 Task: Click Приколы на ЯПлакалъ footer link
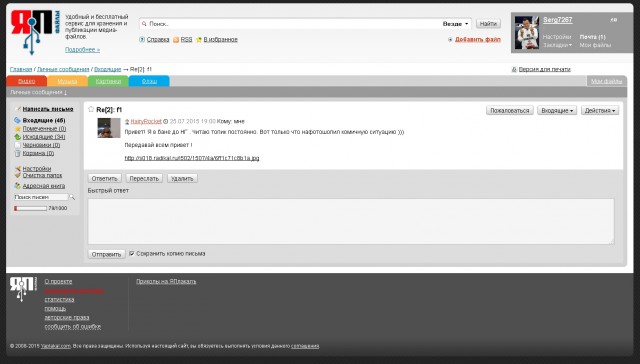(166, 282)
